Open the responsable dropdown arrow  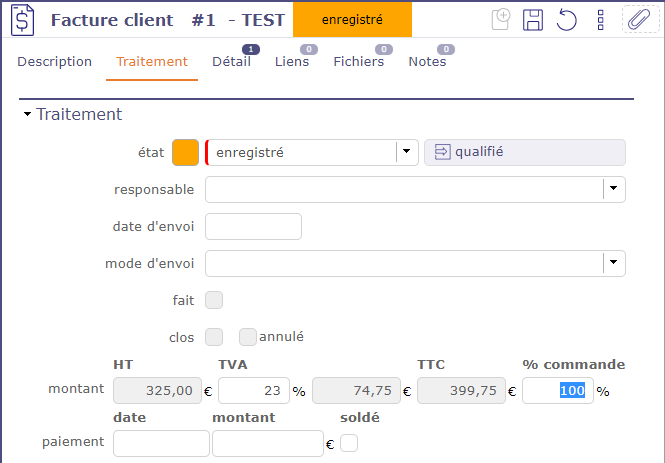click(614, 189)
